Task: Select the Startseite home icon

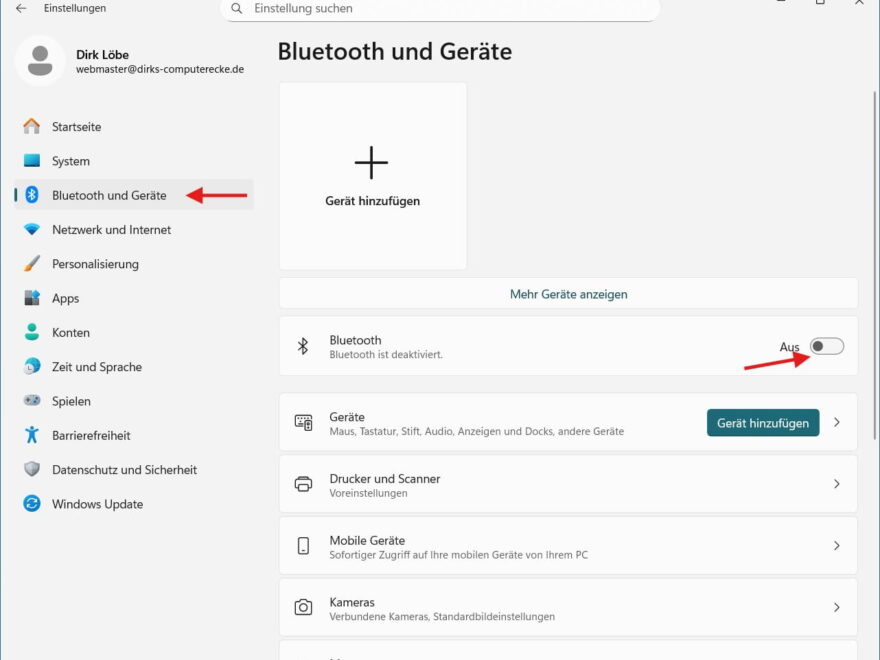Action: click(31, 126)
